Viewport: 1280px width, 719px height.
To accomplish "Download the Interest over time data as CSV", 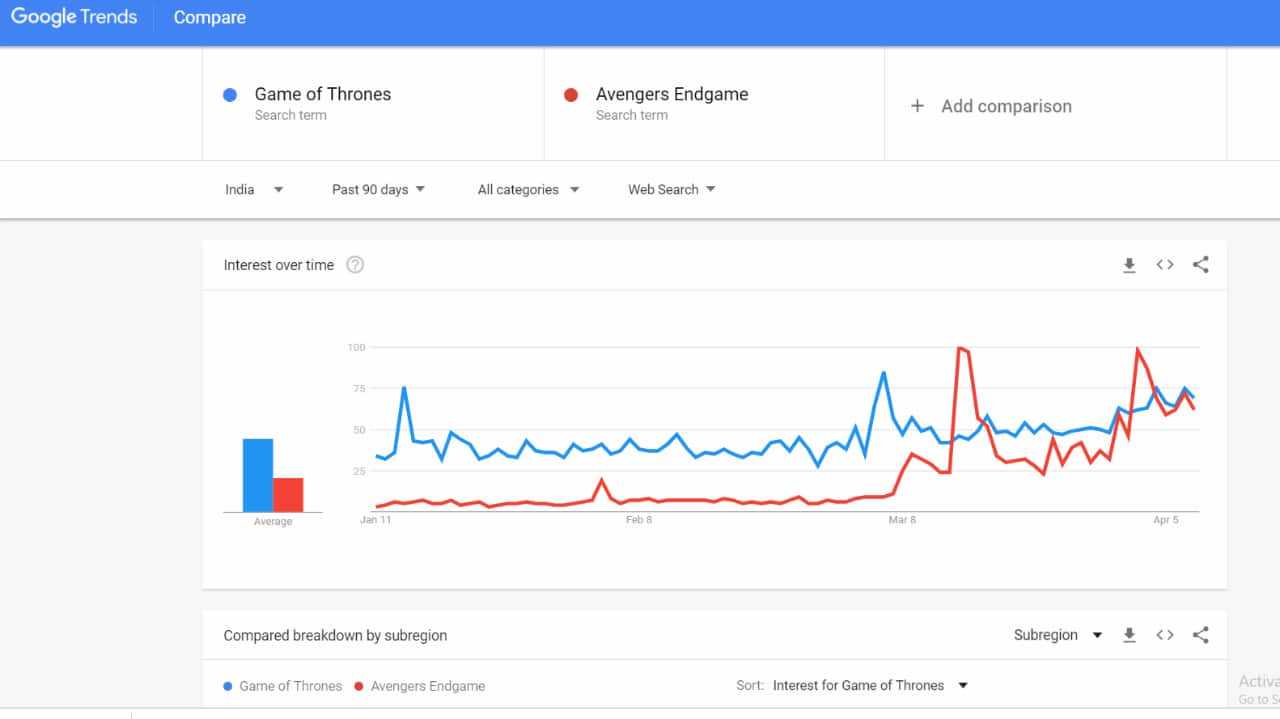I will tap(1129, 265).
